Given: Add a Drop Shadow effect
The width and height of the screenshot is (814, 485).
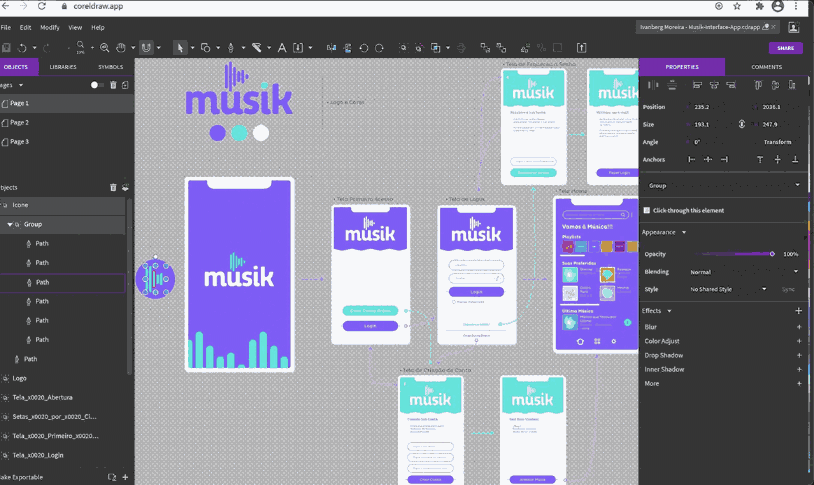Looking at the screenshot, I should coord(798,355).
